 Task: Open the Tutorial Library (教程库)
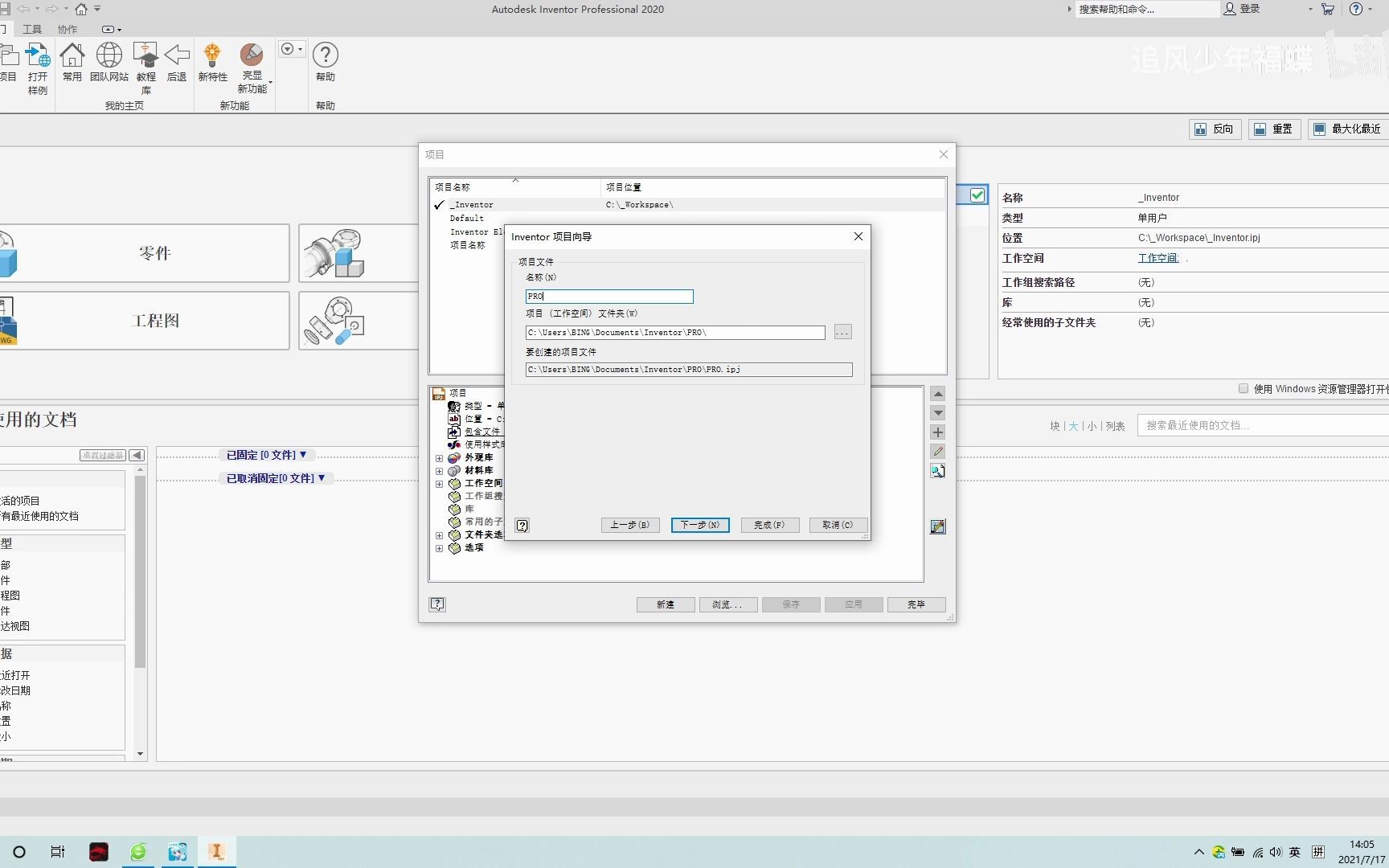coord(145,55)
